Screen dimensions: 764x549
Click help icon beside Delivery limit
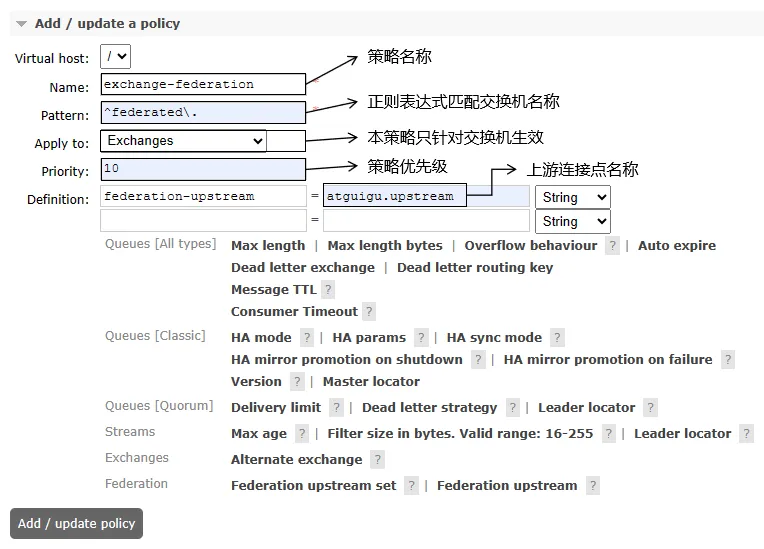coord(337,408)
